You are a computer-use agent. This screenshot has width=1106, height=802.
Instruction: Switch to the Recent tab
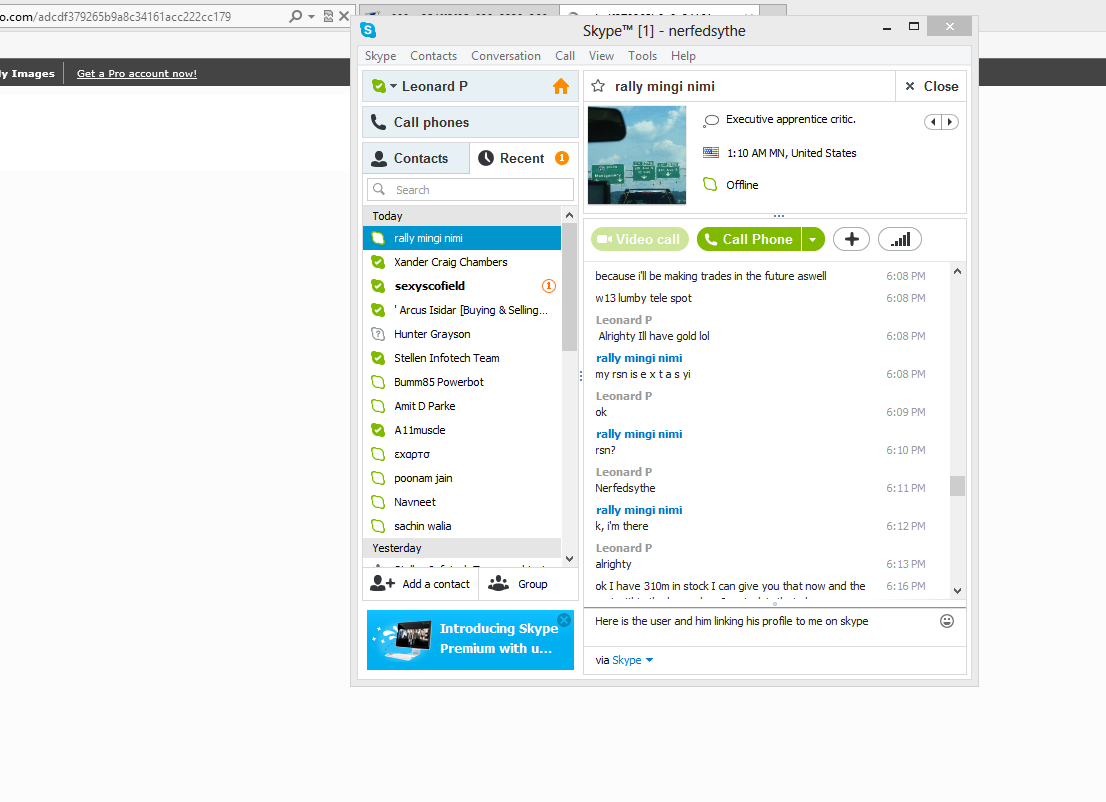point(524,158)
